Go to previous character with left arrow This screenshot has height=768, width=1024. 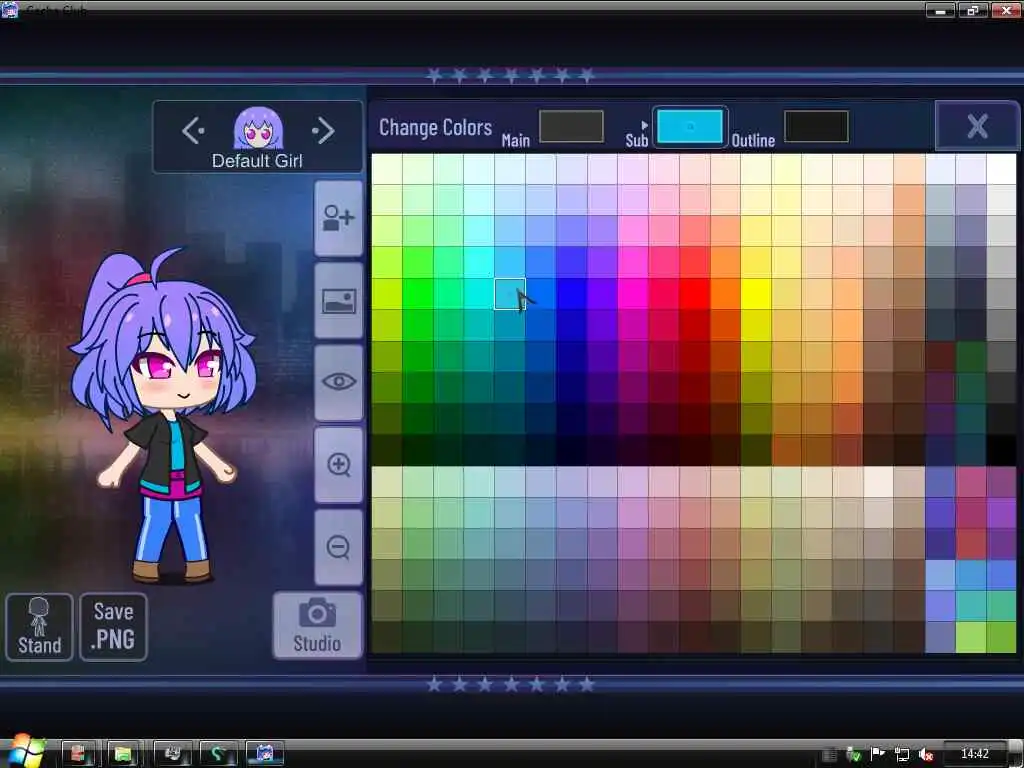(x=193, y=131)
